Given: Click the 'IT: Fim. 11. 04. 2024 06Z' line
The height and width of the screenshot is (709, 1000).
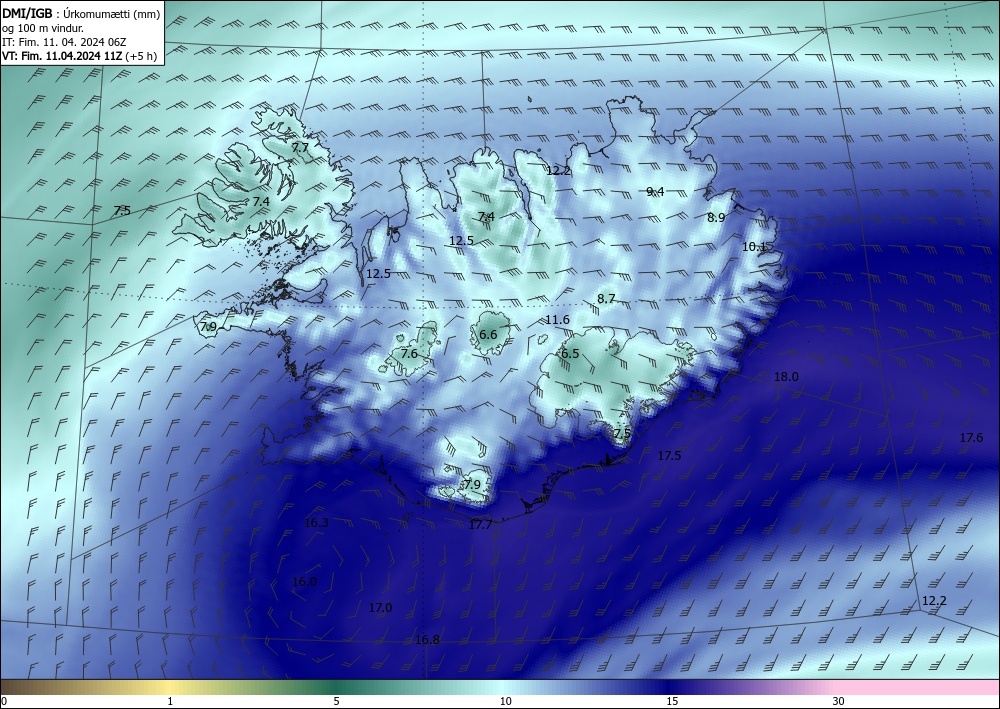Looking at the screenshot, I should pos(64,41).
